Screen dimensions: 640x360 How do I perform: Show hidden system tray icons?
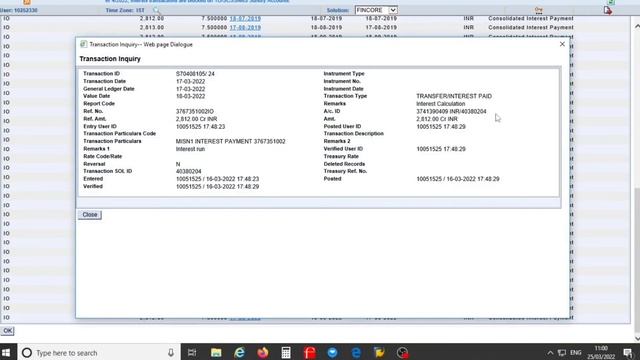pos(550,353)
